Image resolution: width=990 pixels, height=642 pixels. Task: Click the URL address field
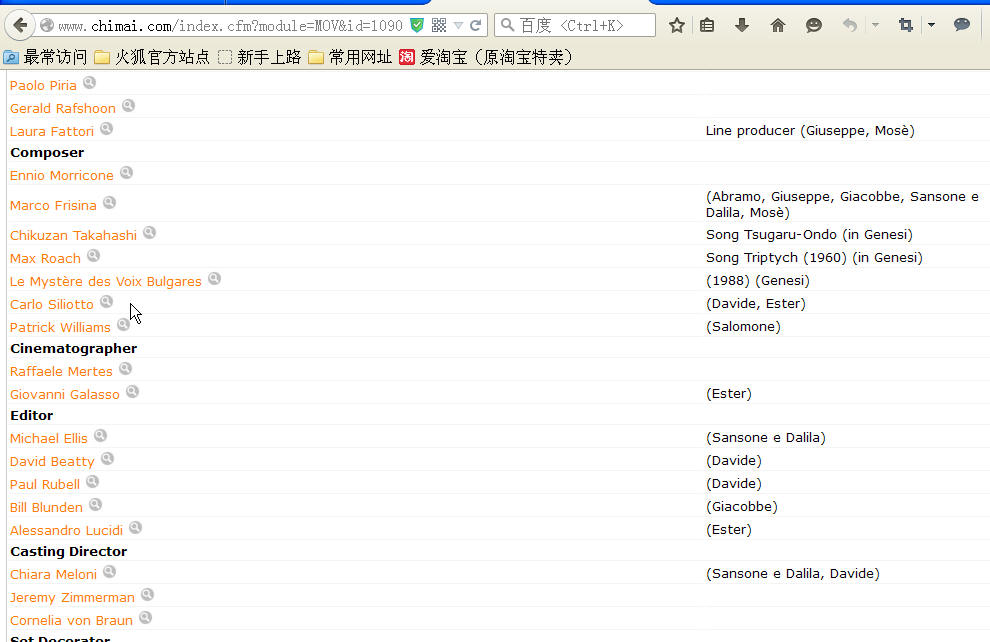point(230,26)
